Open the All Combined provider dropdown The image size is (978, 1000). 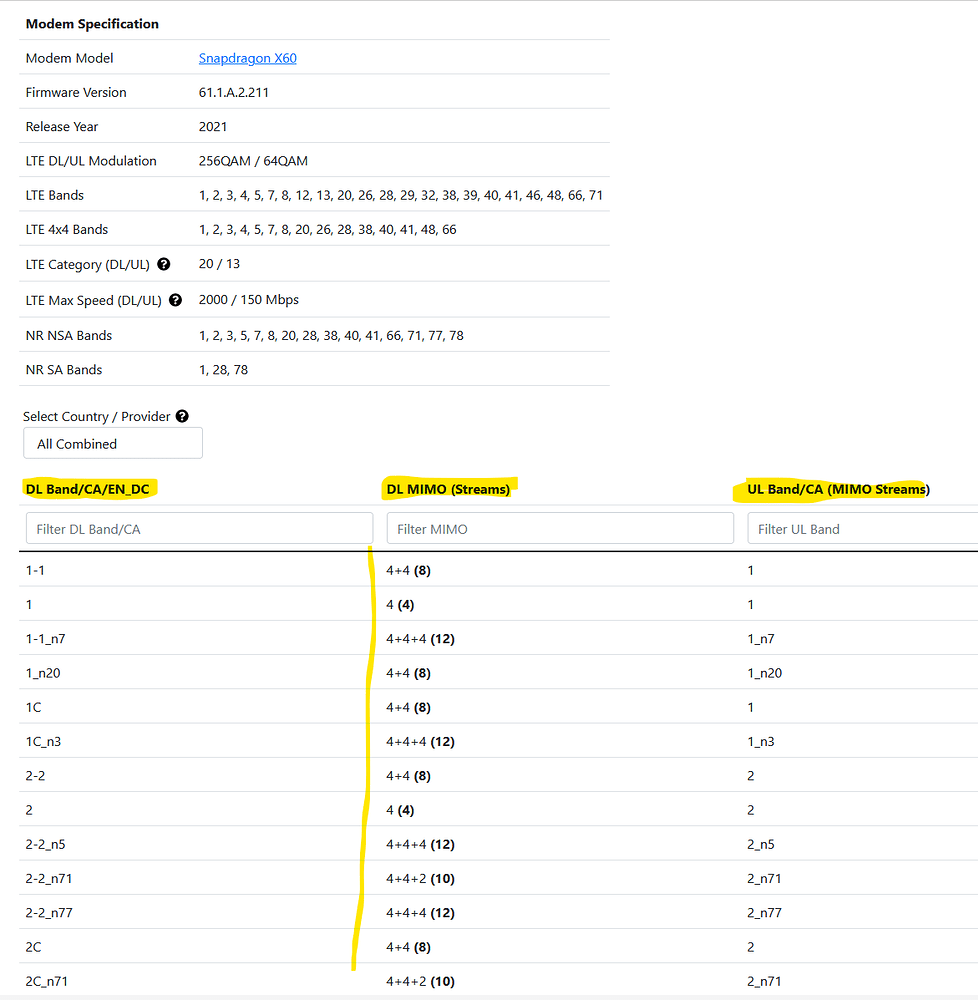(113, 444)
